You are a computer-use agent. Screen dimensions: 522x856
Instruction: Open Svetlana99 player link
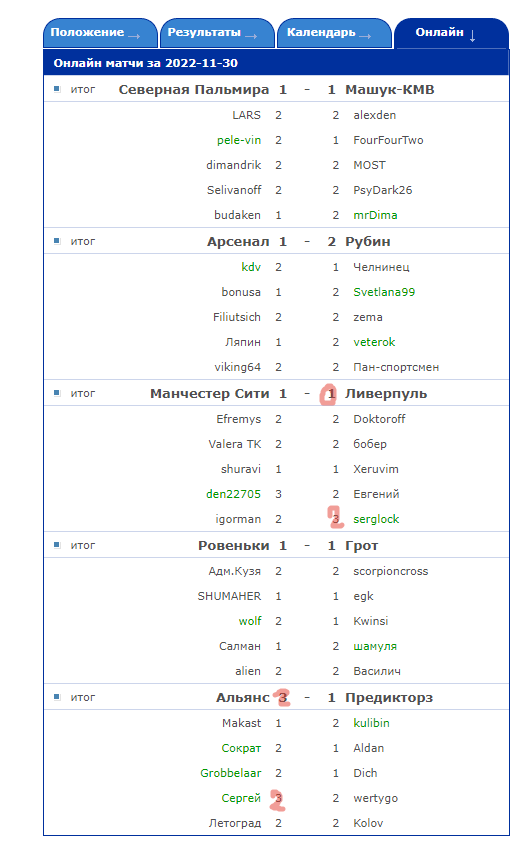[384, 292]
